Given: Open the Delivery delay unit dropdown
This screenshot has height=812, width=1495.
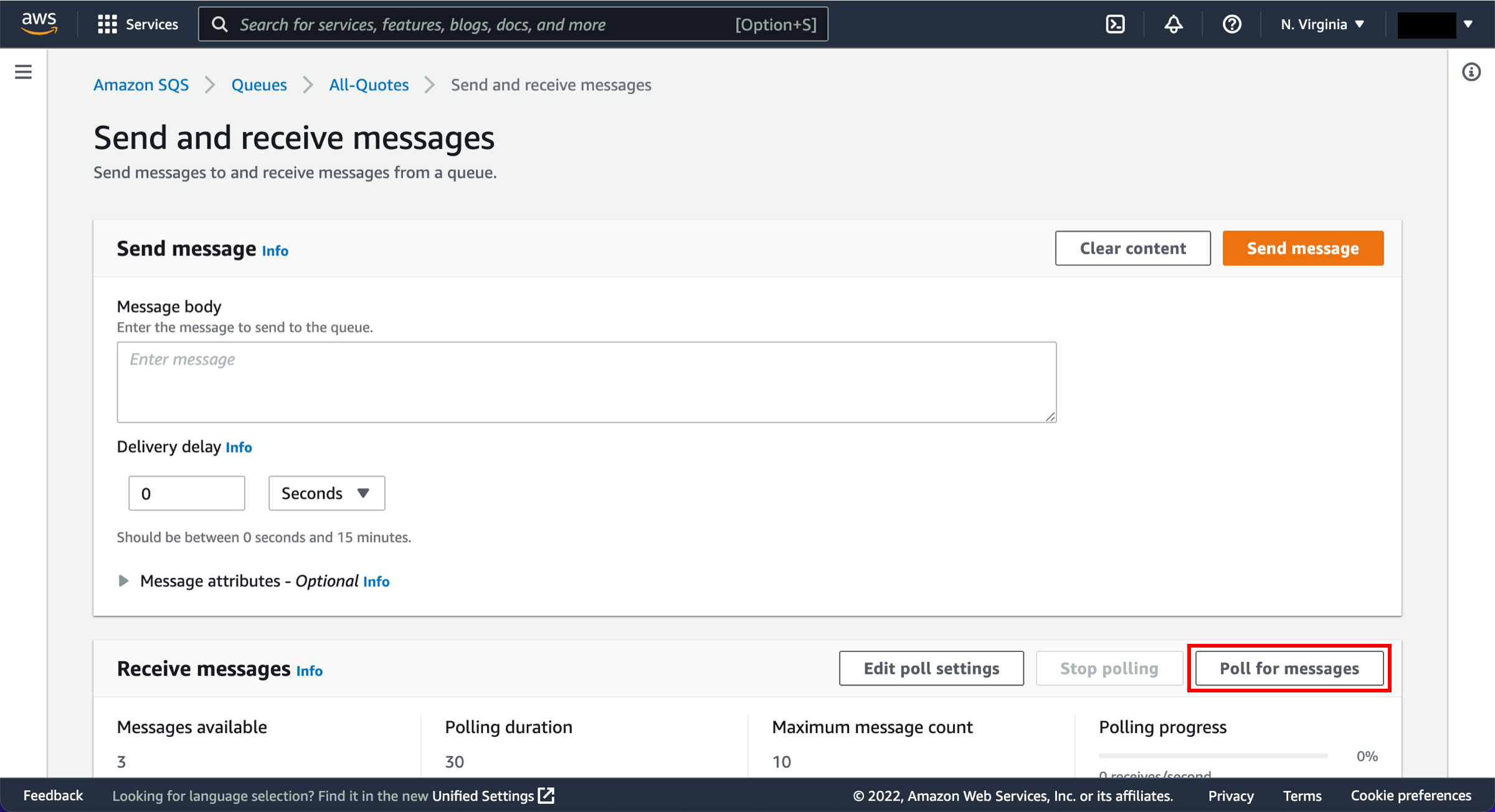Looking at the screenshot, I should (326, 492).
